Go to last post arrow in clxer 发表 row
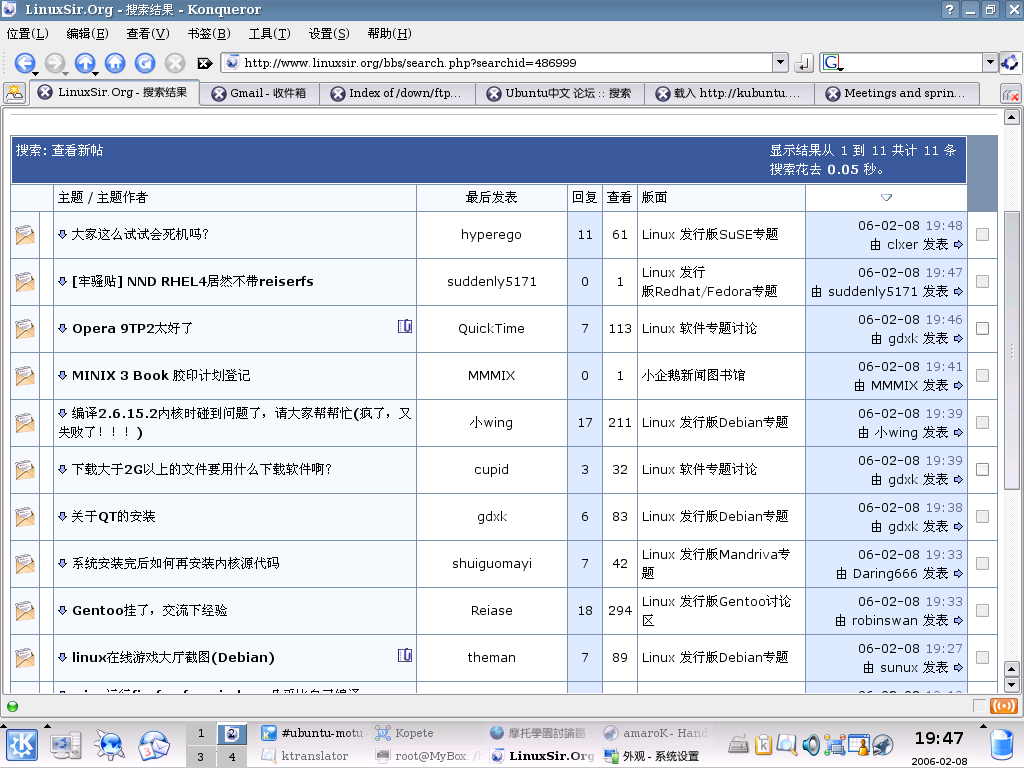The height and width of the screenshot is (768, 1024). point(958,244)
